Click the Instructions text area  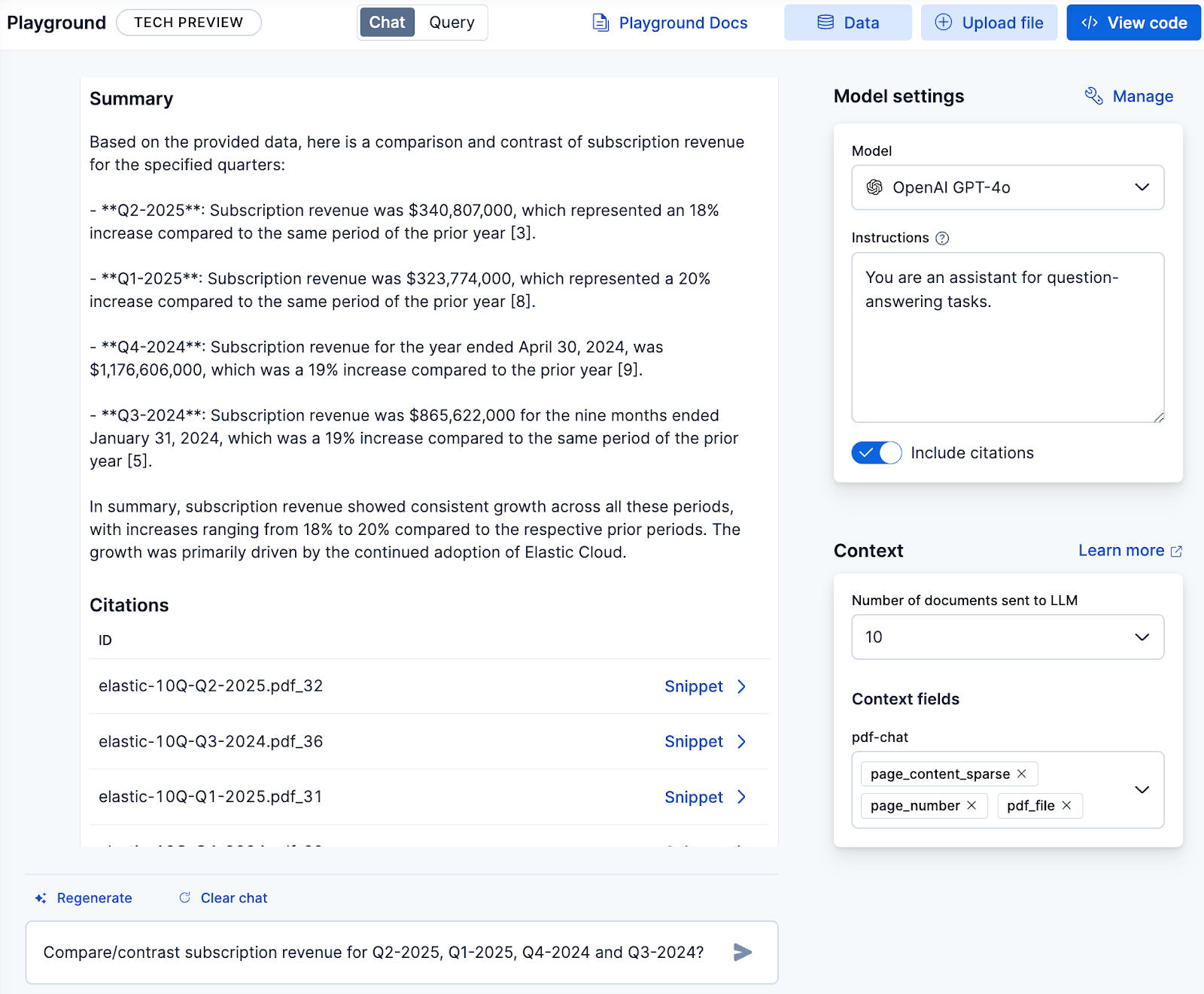tap(1008, 337)
